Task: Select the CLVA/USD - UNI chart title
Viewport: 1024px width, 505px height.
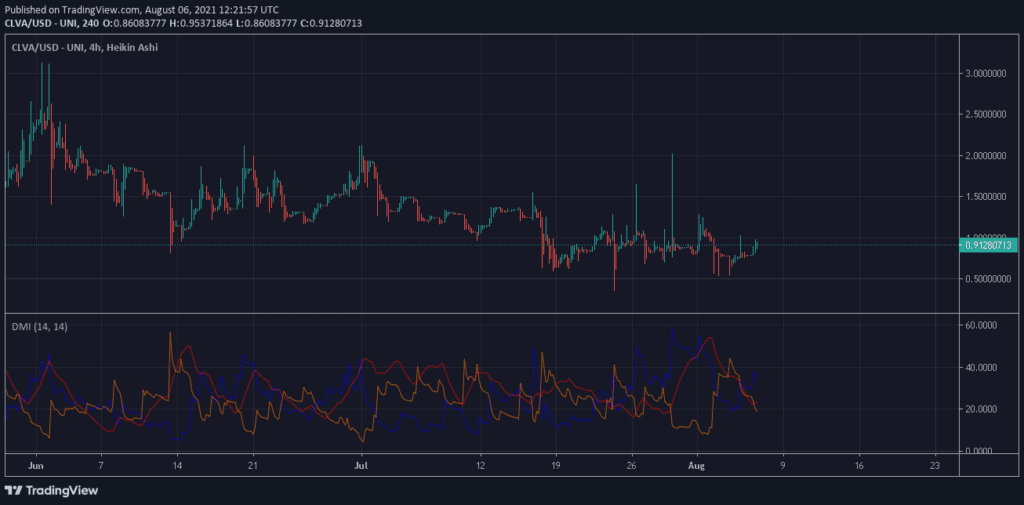Action: (x=83, y=47)
